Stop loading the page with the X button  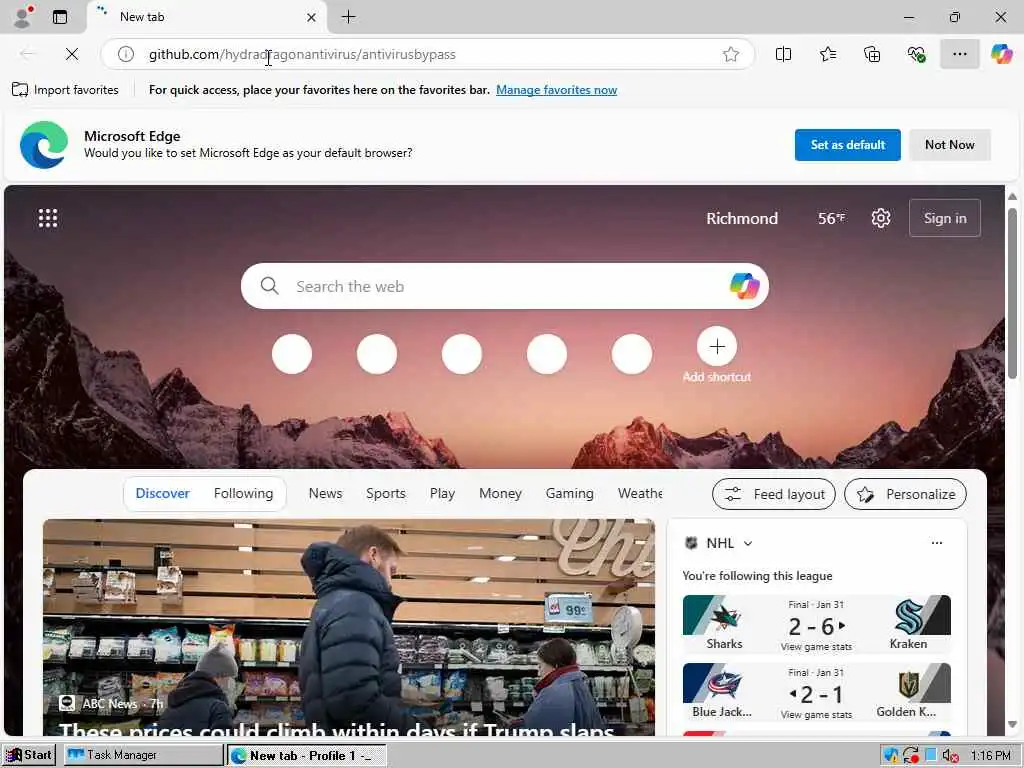[72, 54]
